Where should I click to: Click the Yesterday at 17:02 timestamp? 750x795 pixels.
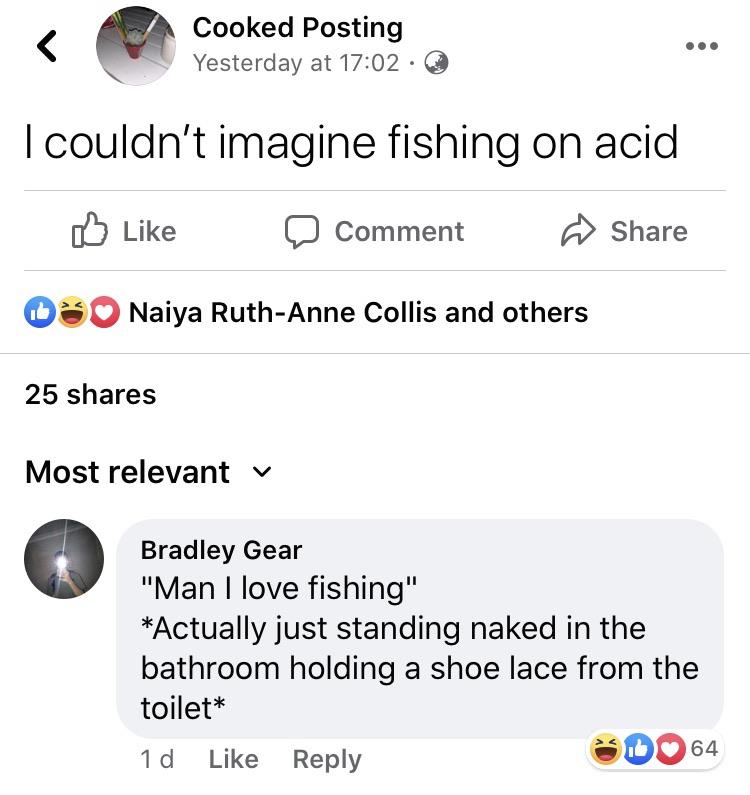click(296, 63)
